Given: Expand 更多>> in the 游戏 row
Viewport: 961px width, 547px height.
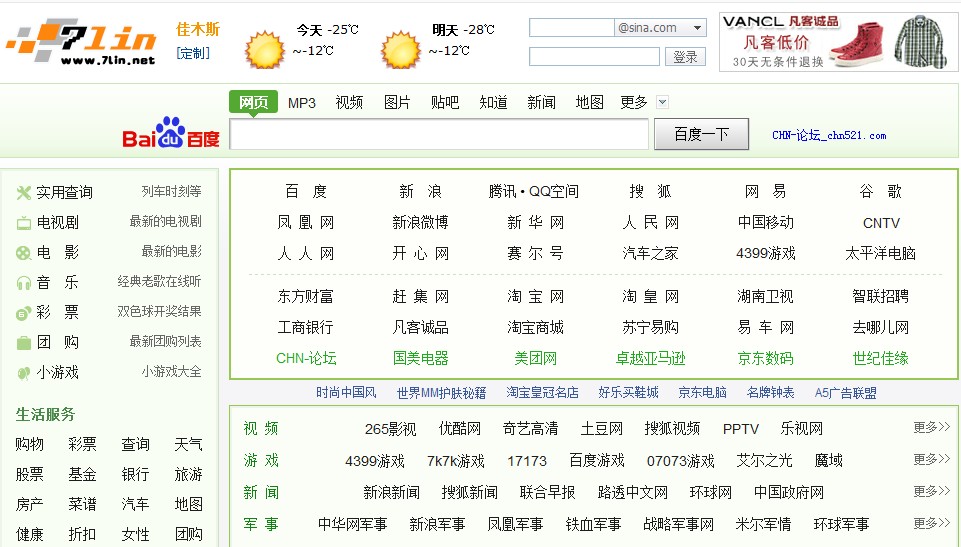Looking at the screenshot, I should tap(931, 459).
